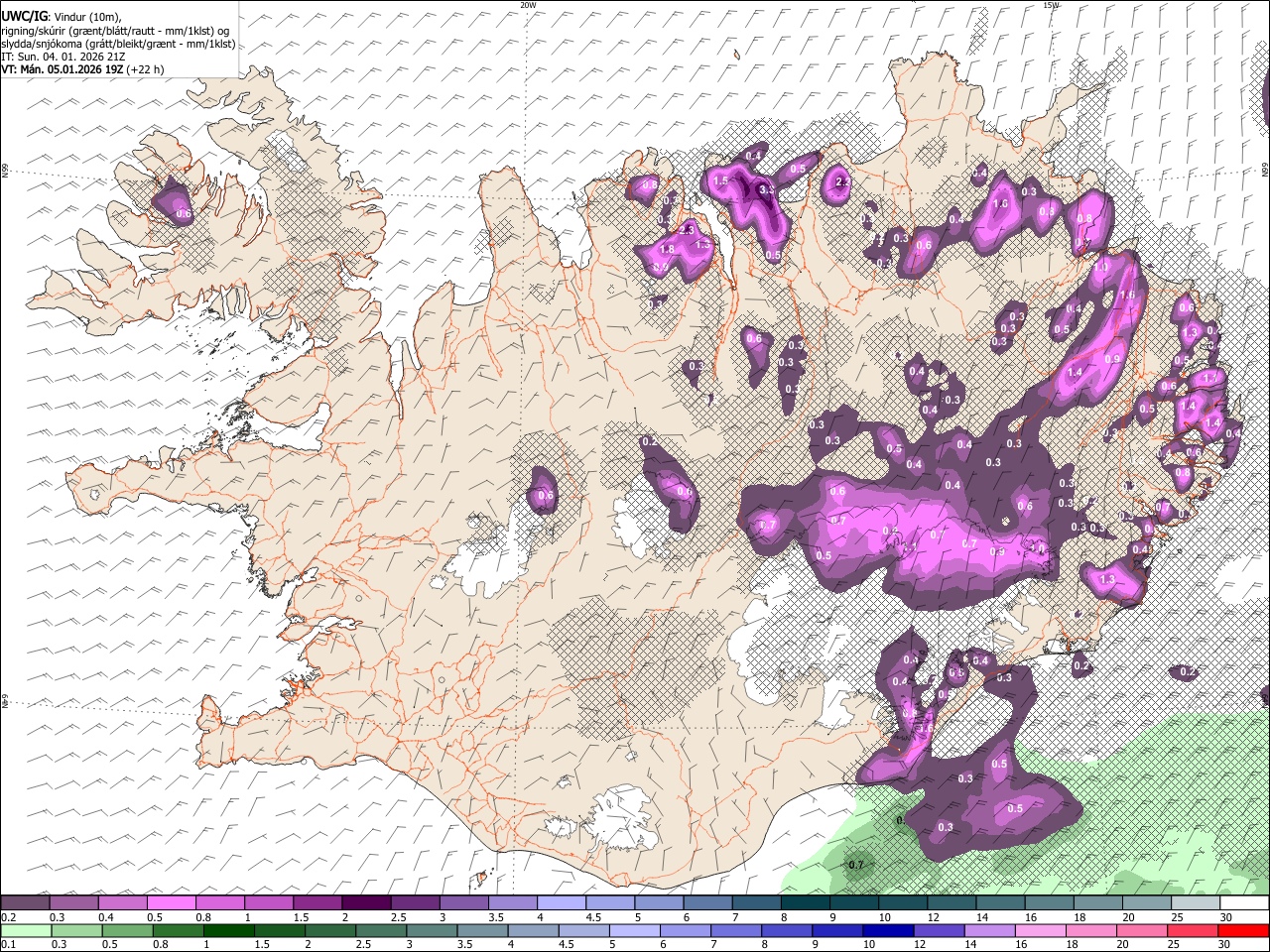Click the dark blue 10 swatch in rain legend

point(888,930)
